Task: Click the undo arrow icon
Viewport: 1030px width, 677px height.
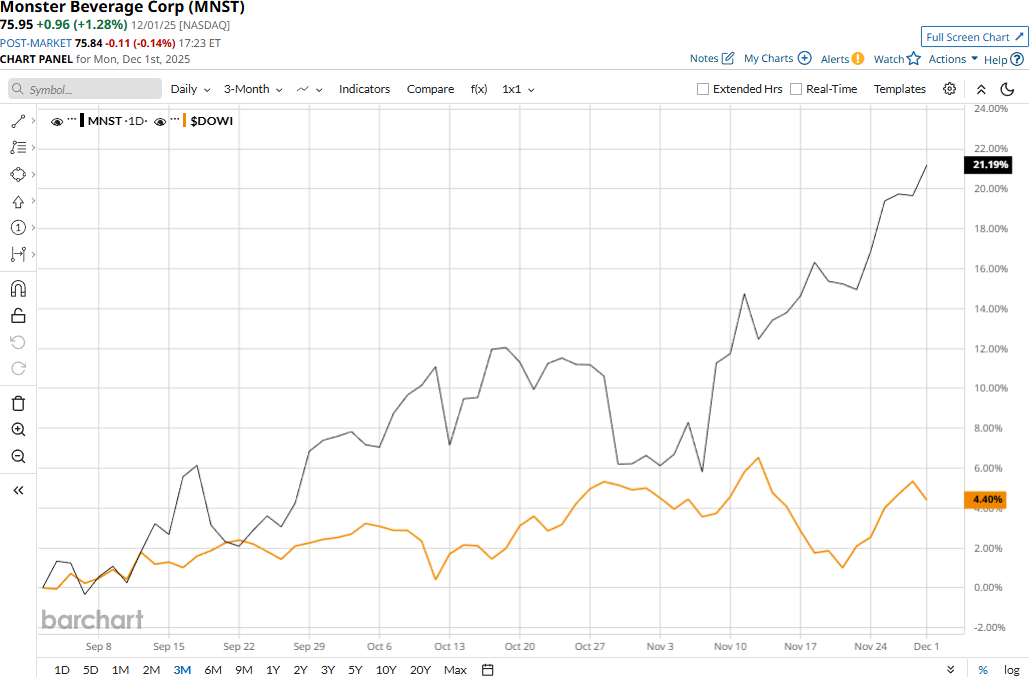Action: tap(18, 342)
